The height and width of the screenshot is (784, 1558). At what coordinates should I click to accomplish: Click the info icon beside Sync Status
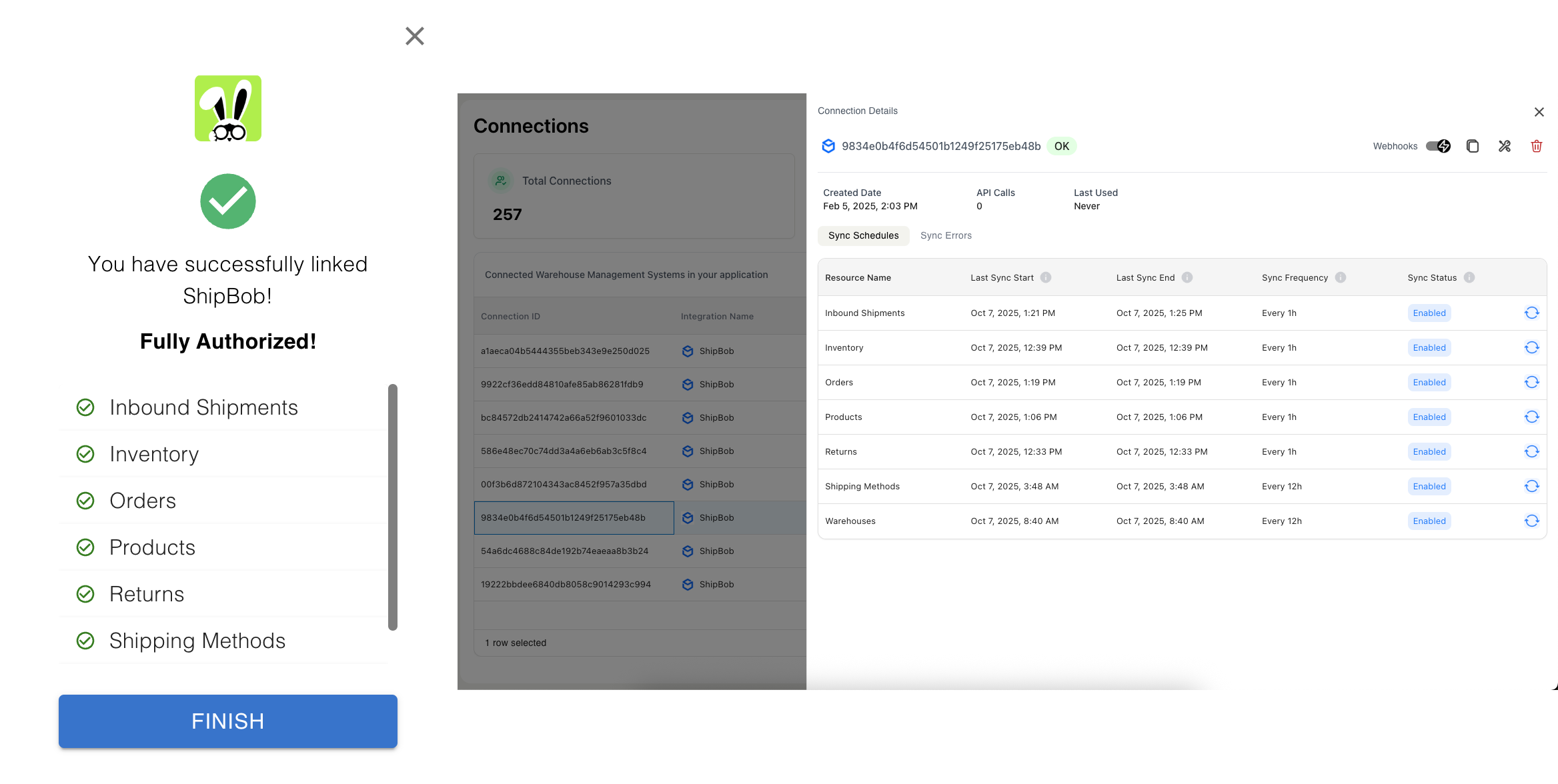(x=1469, y=277)
